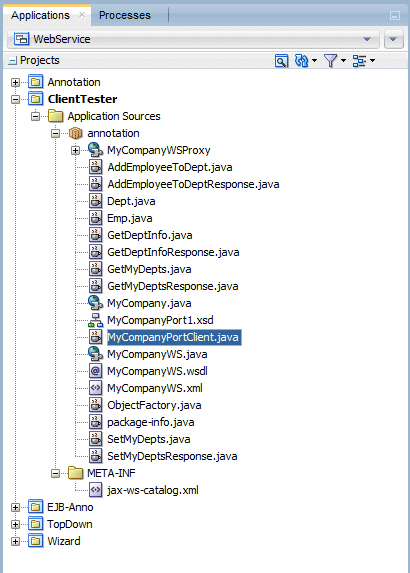
Task: Click the Emp.java file icon
Action: (95, 218)
